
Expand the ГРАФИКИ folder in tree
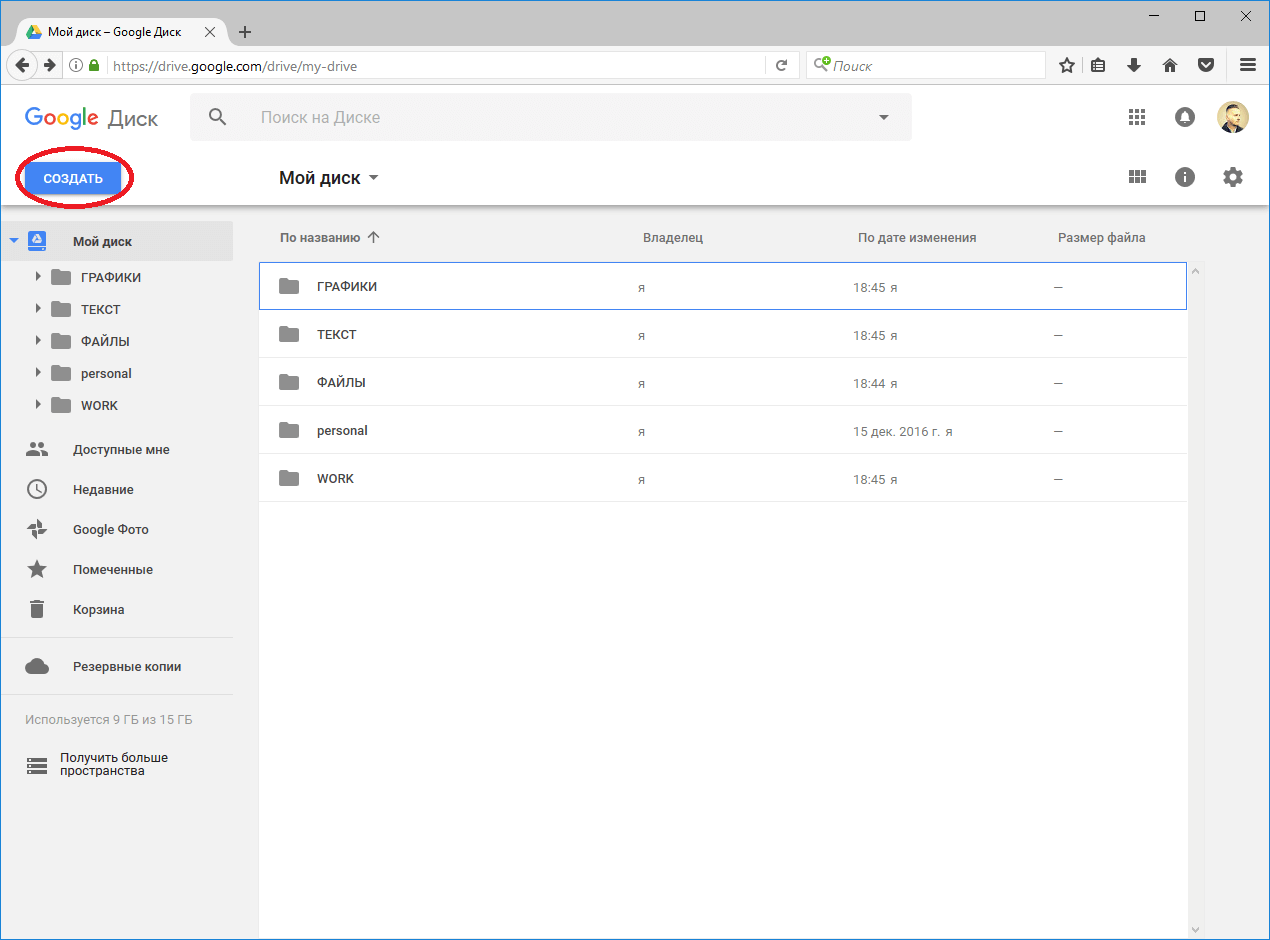[x=38, y=277]
